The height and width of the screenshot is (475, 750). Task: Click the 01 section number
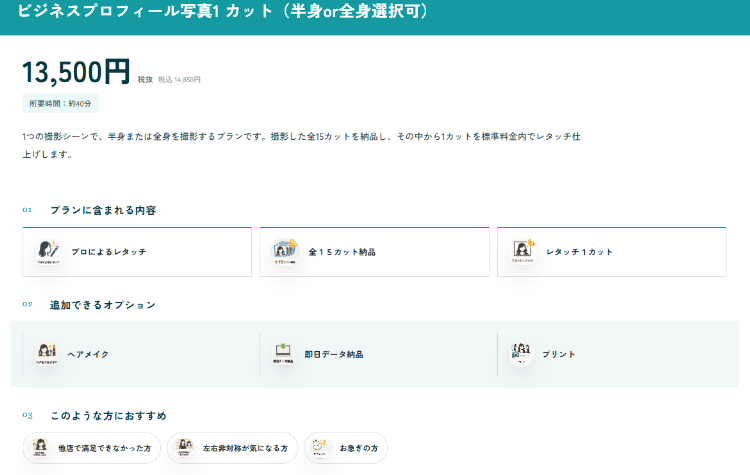tap(27, 210)
